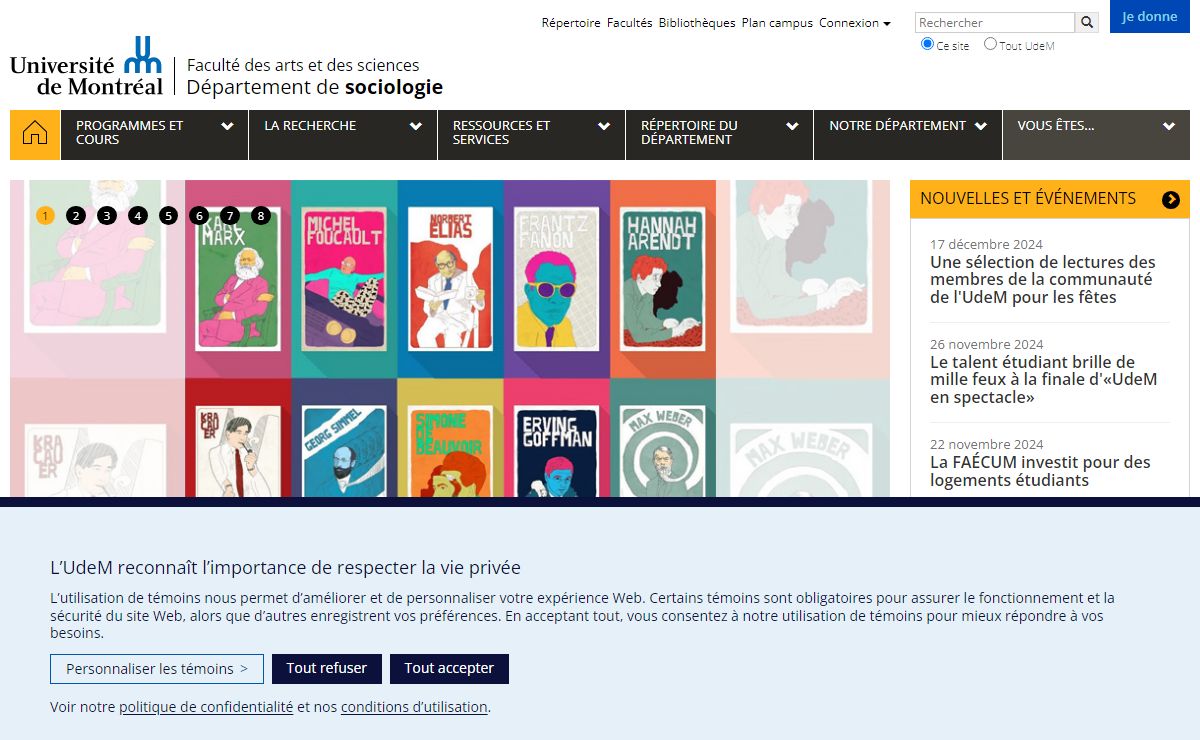Open Nouvelles et événements arrow icon
This screenshot has width=1200, height=740.
coord(1171,200)
